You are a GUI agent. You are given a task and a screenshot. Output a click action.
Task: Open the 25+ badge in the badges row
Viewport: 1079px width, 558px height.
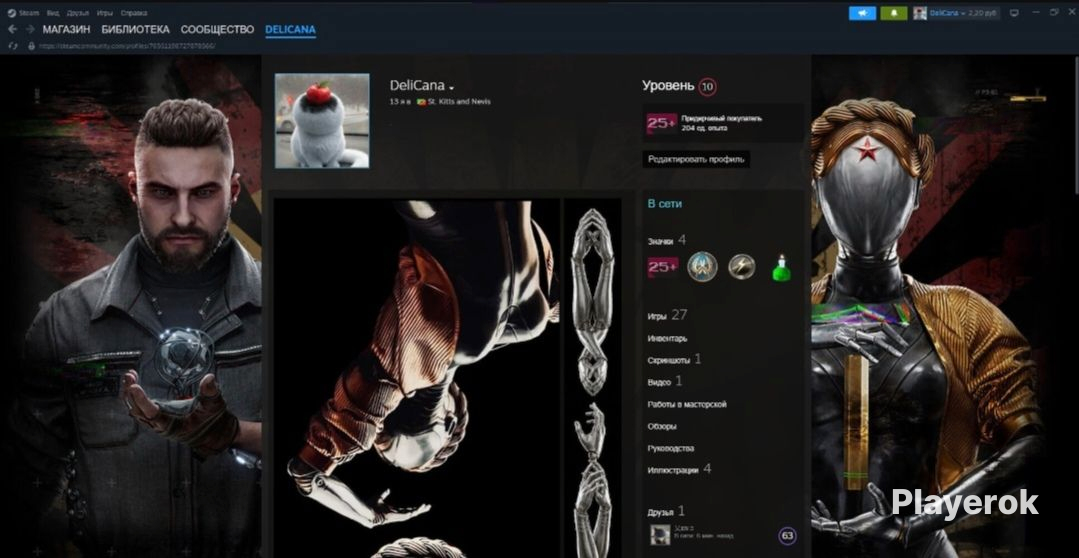pyautogui.click(x=663, y=267)
